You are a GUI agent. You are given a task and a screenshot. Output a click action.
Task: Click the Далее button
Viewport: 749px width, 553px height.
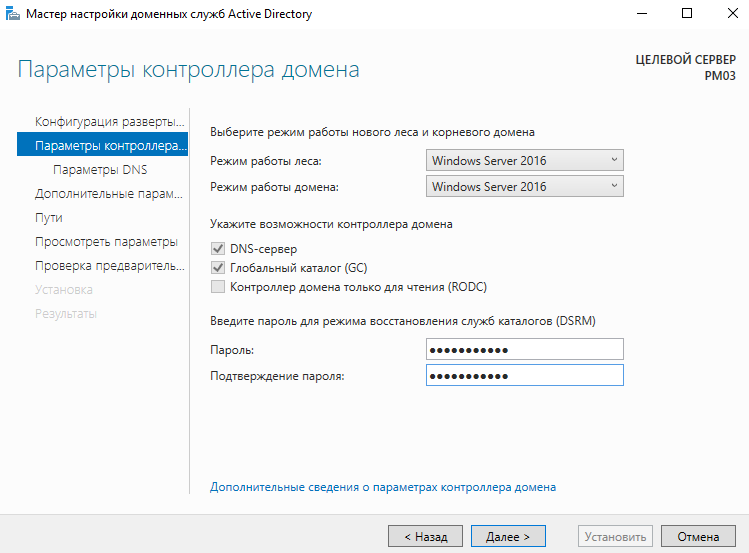(x=508, y=536)
